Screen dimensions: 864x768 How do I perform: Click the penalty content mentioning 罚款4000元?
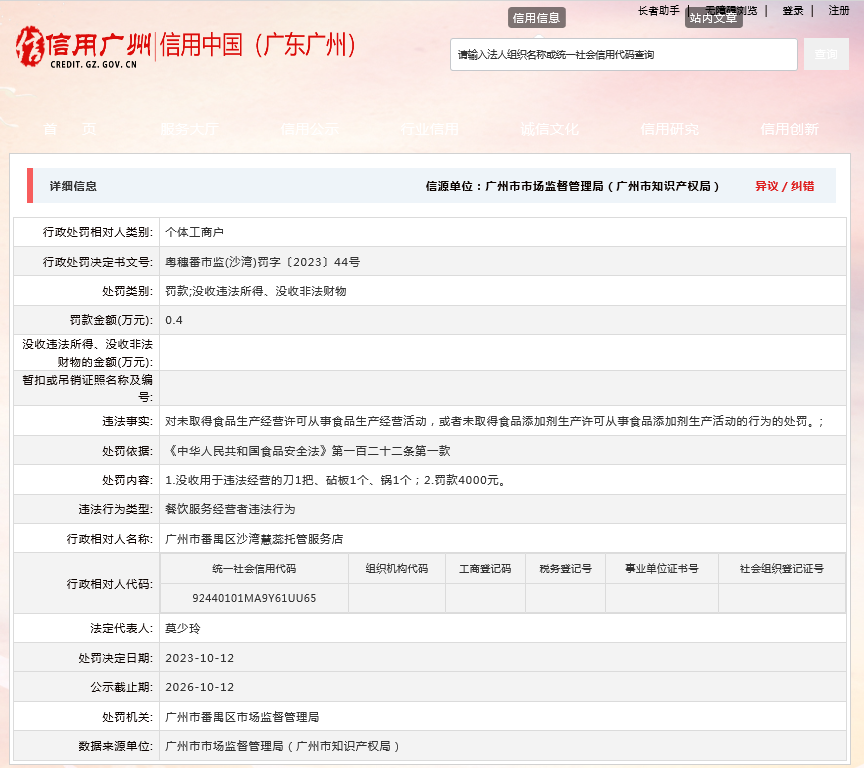tap(336, 480)
